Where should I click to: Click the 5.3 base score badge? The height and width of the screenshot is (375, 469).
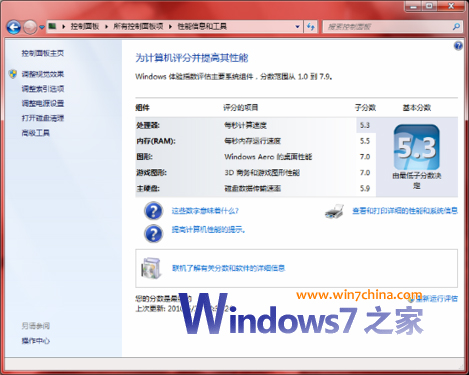pos(417,147)
